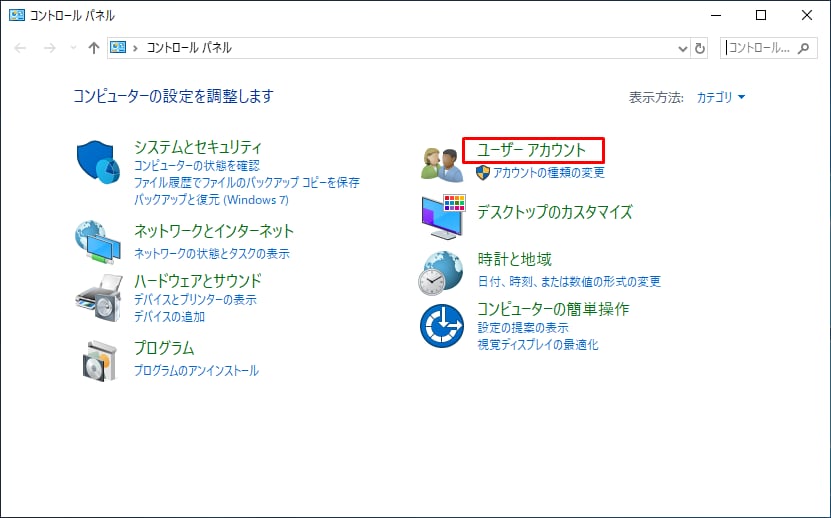The image size is (831, 518).
Task: Open recent locations dropdown arrow
Action: (73, 48)
